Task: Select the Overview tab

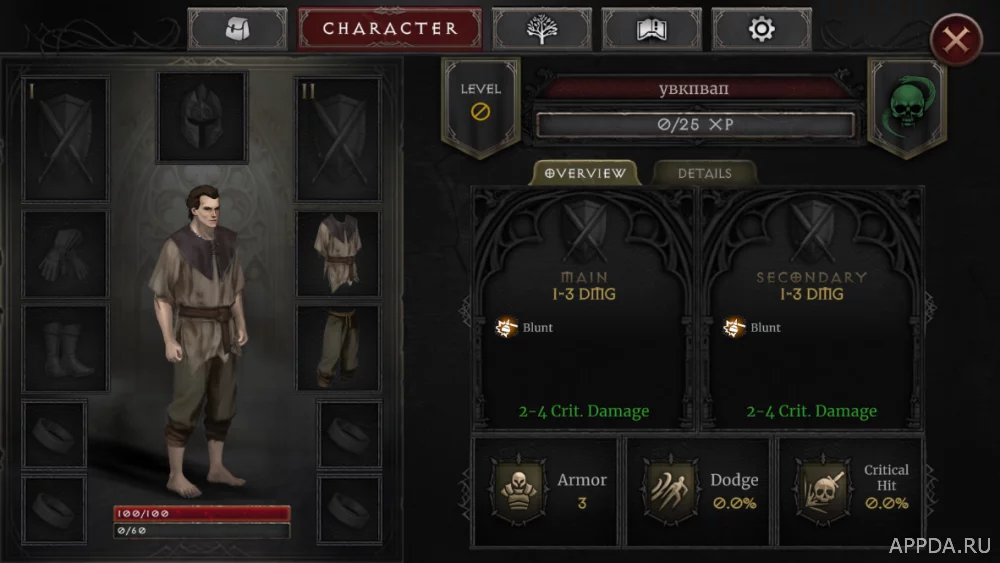Action: (x=585, y=173)
